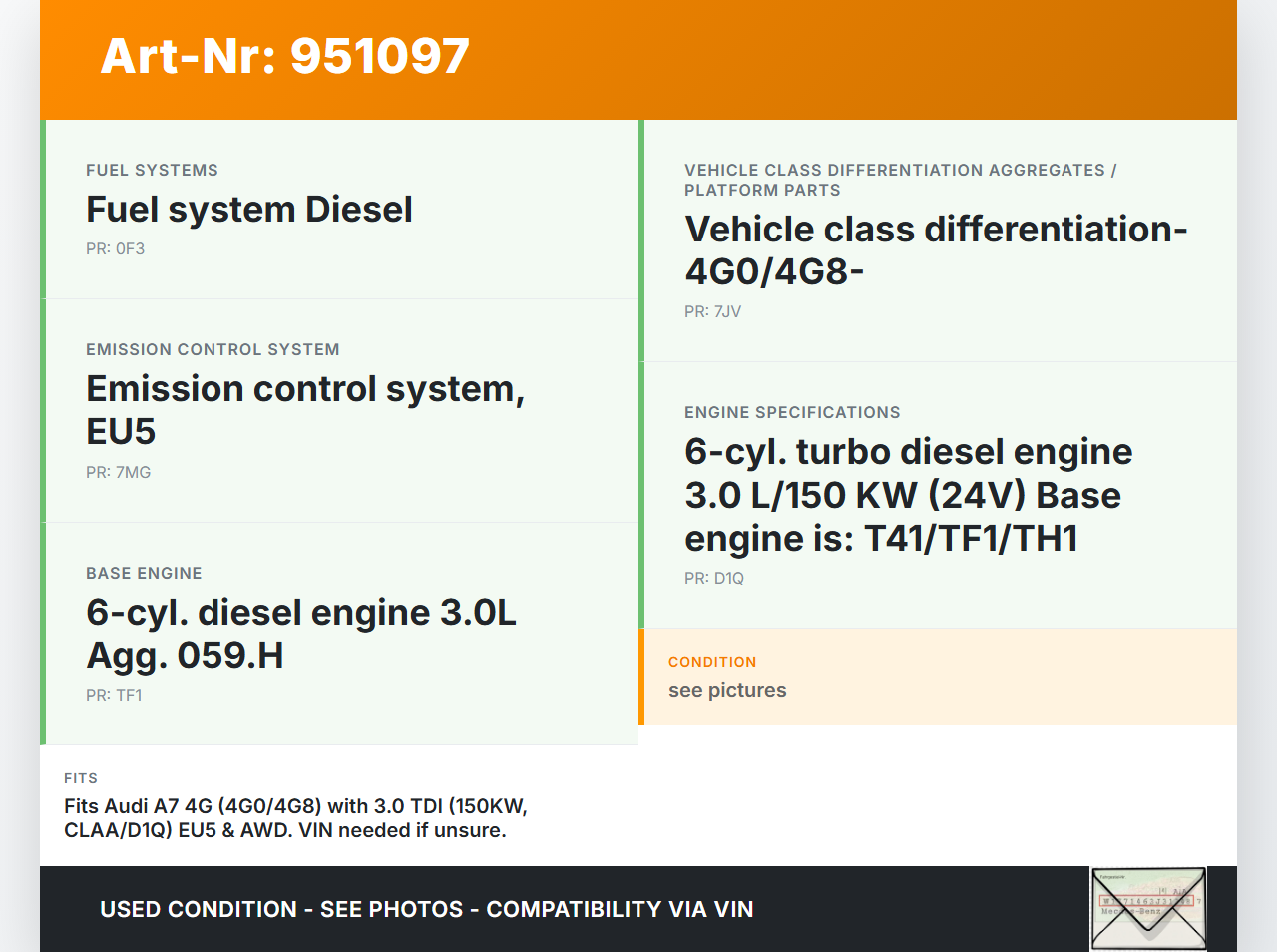
Task: Select the FUEL SYSTEMS category label
Action: (152, 171)
